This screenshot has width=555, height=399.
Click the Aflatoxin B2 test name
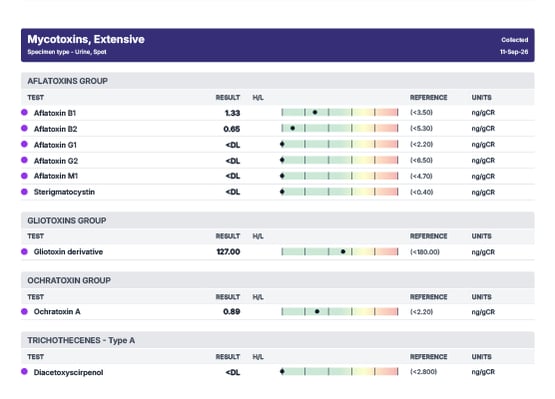coord(56,129)
